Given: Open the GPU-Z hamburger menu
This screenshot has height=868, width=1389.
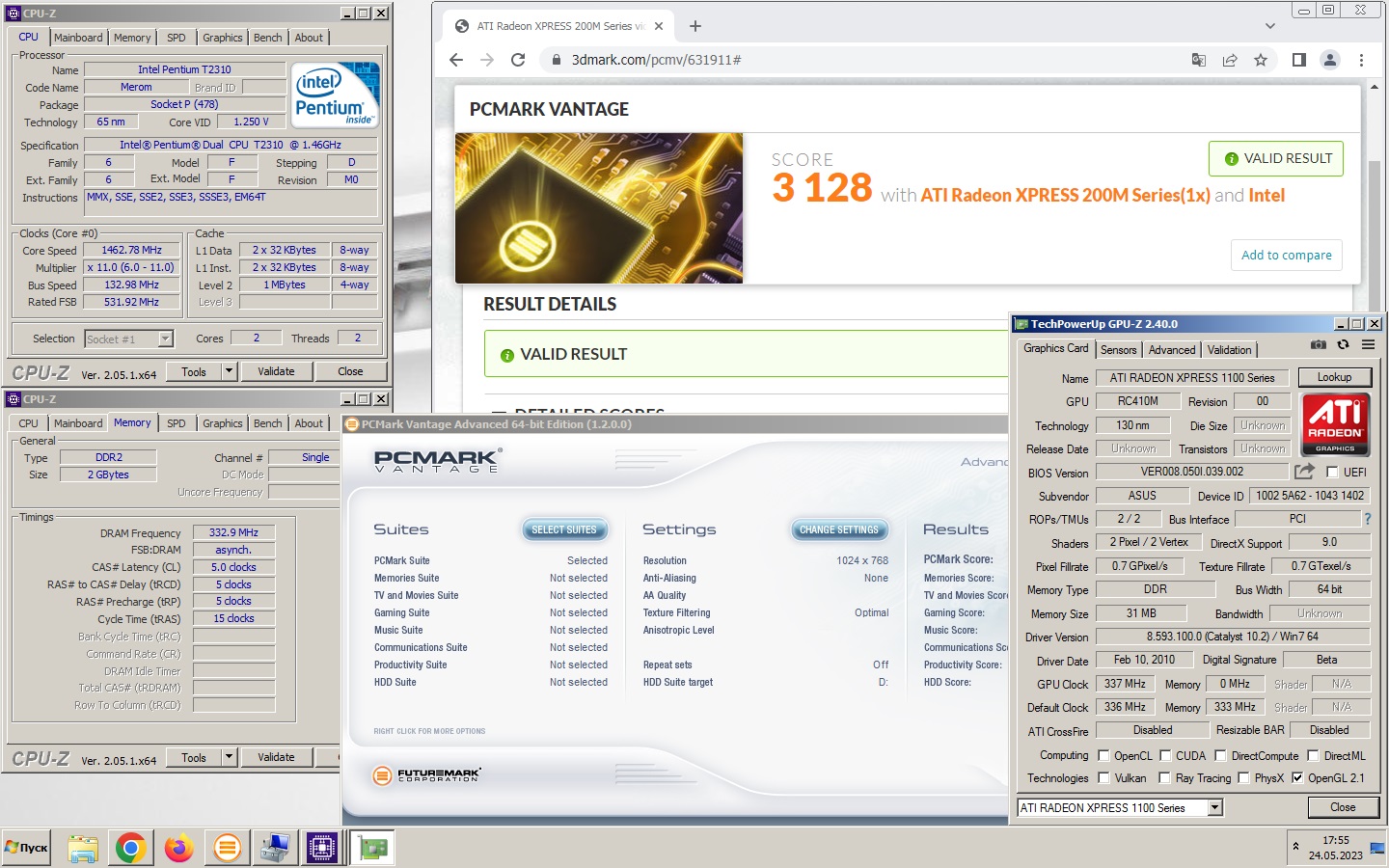Looking at the screenshot, I should [1368, 344].
